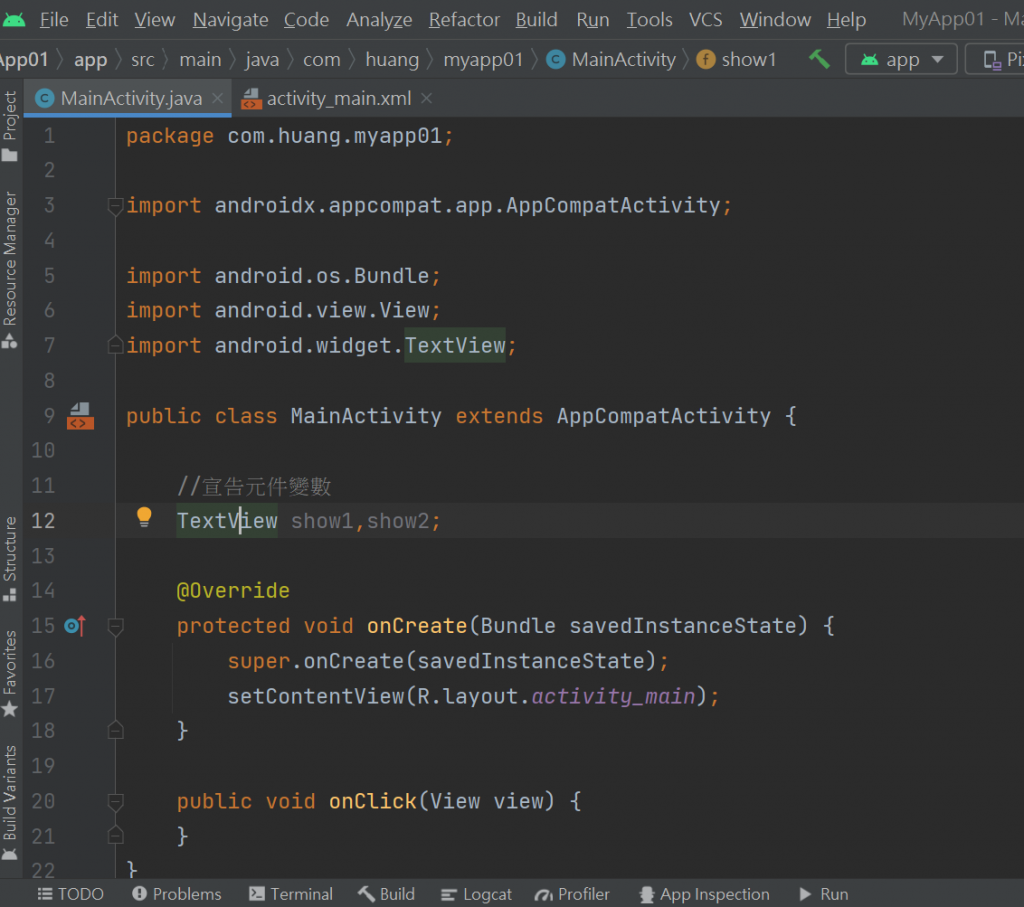Screen dimensions: 1024x907
Task: Open the Analyze menu
Action: click(379, 20)
